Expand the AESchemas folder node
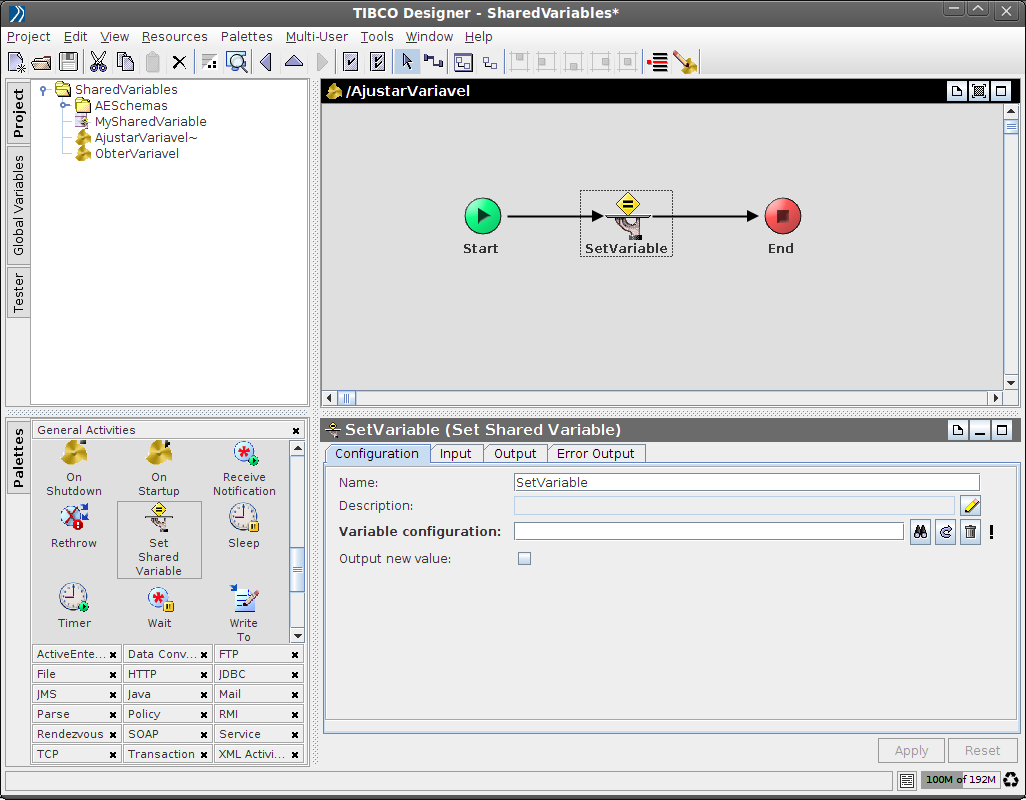The width and height of the screenshot is (1026, 800). point(64,105)
